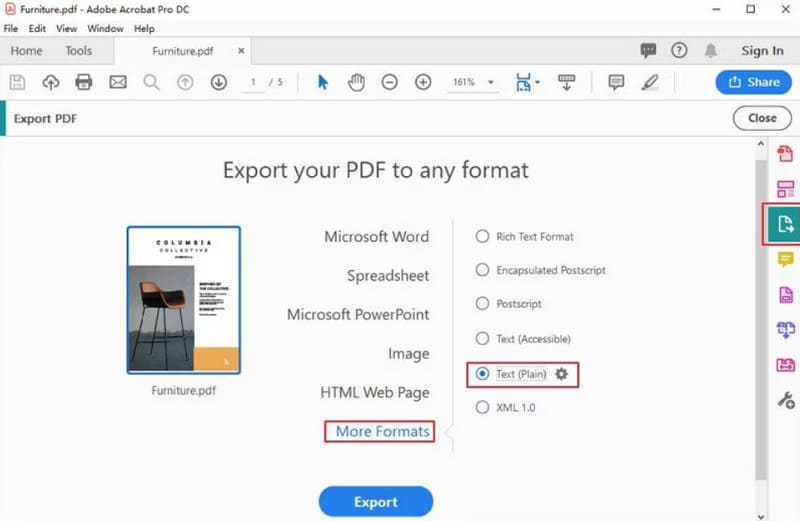This screenshot has width=800, height=521.
Task: Open the zoom level dropdown arrow
Action: [491, 82]
